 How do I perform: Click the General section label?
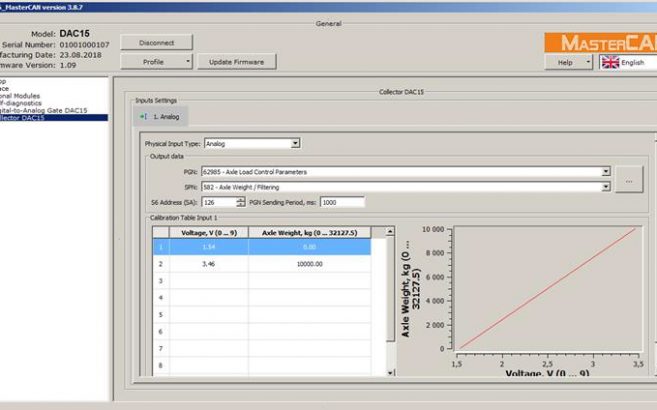click(328, 23)
